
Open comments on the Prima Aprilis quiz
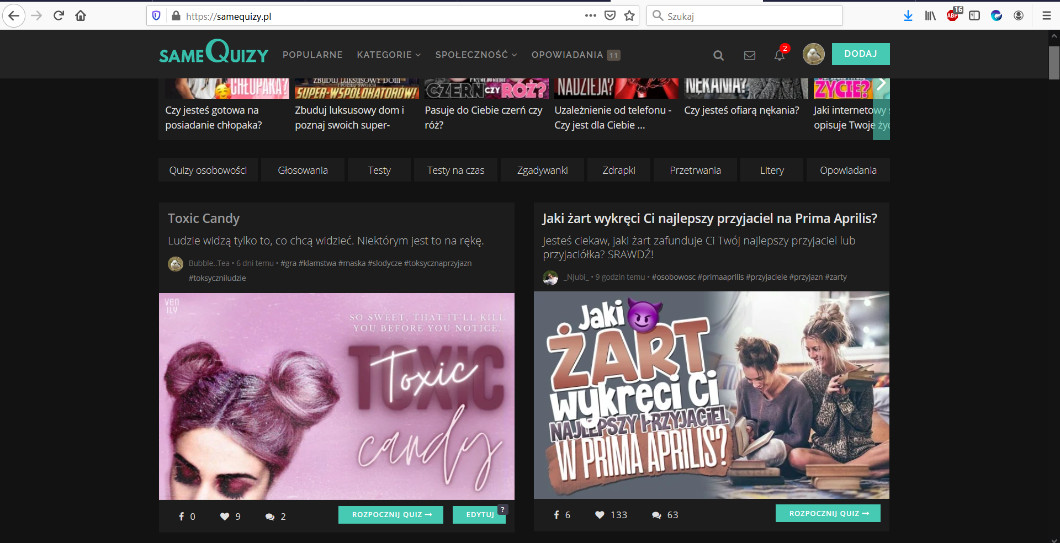657,515
